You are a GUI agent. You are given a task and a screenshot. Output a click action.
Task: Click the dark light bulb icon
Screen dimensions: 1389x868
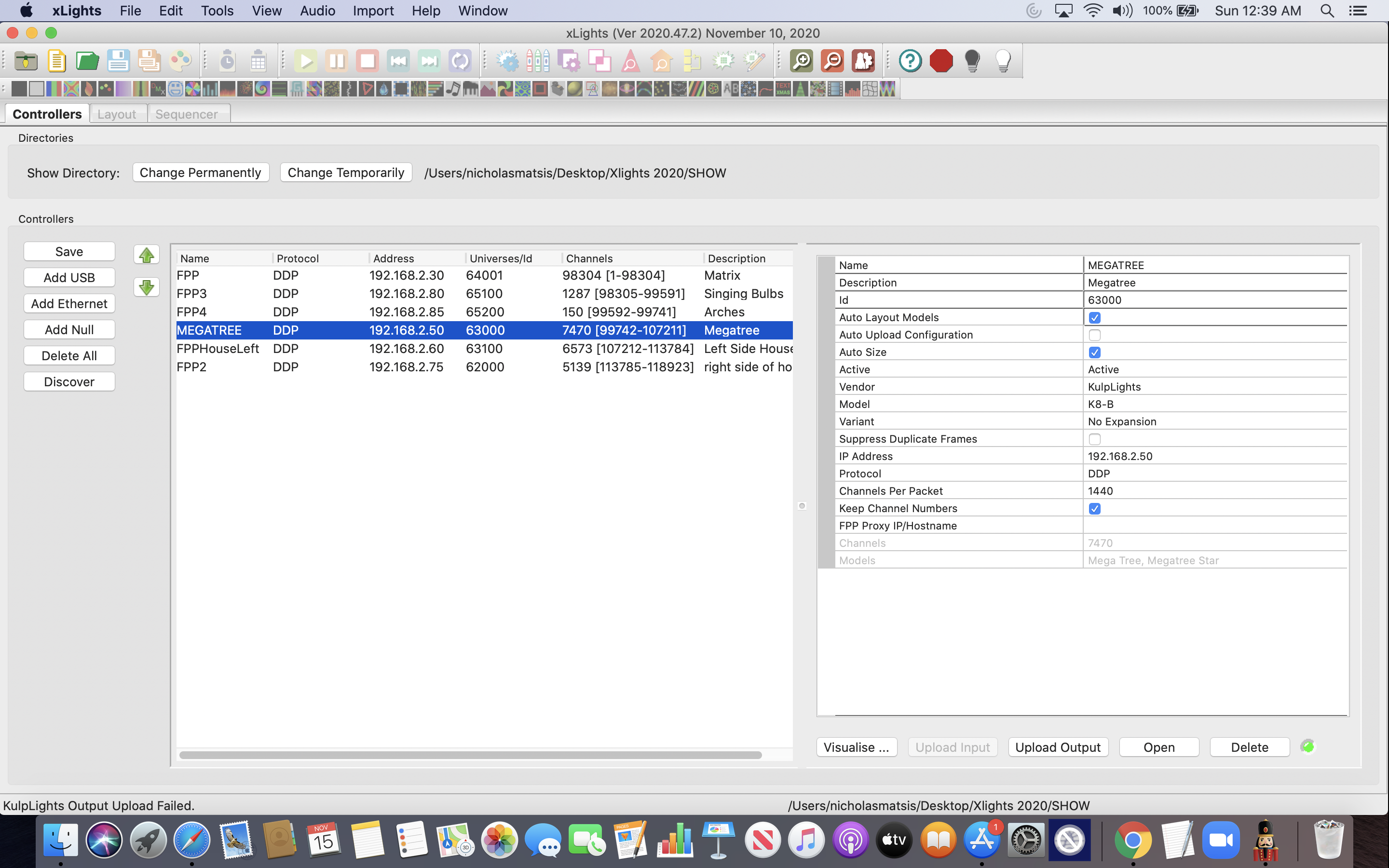(972, 61)
